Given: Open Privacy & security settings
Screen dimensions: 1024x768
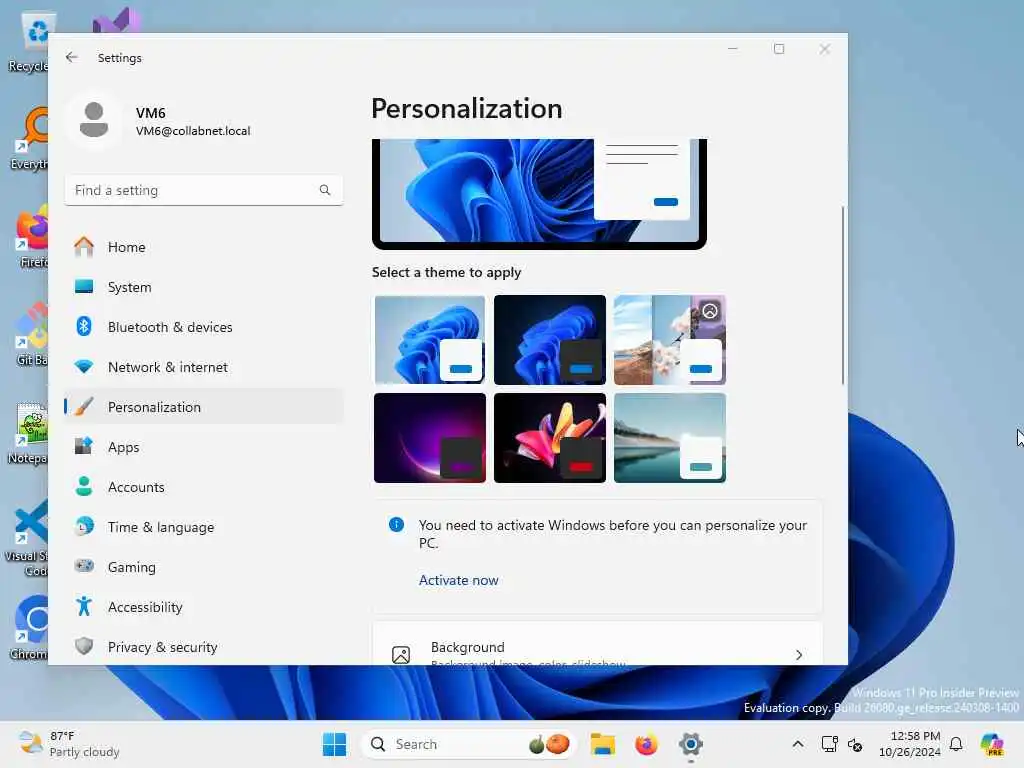Looking at the screenshot, I should coord(204,647).
